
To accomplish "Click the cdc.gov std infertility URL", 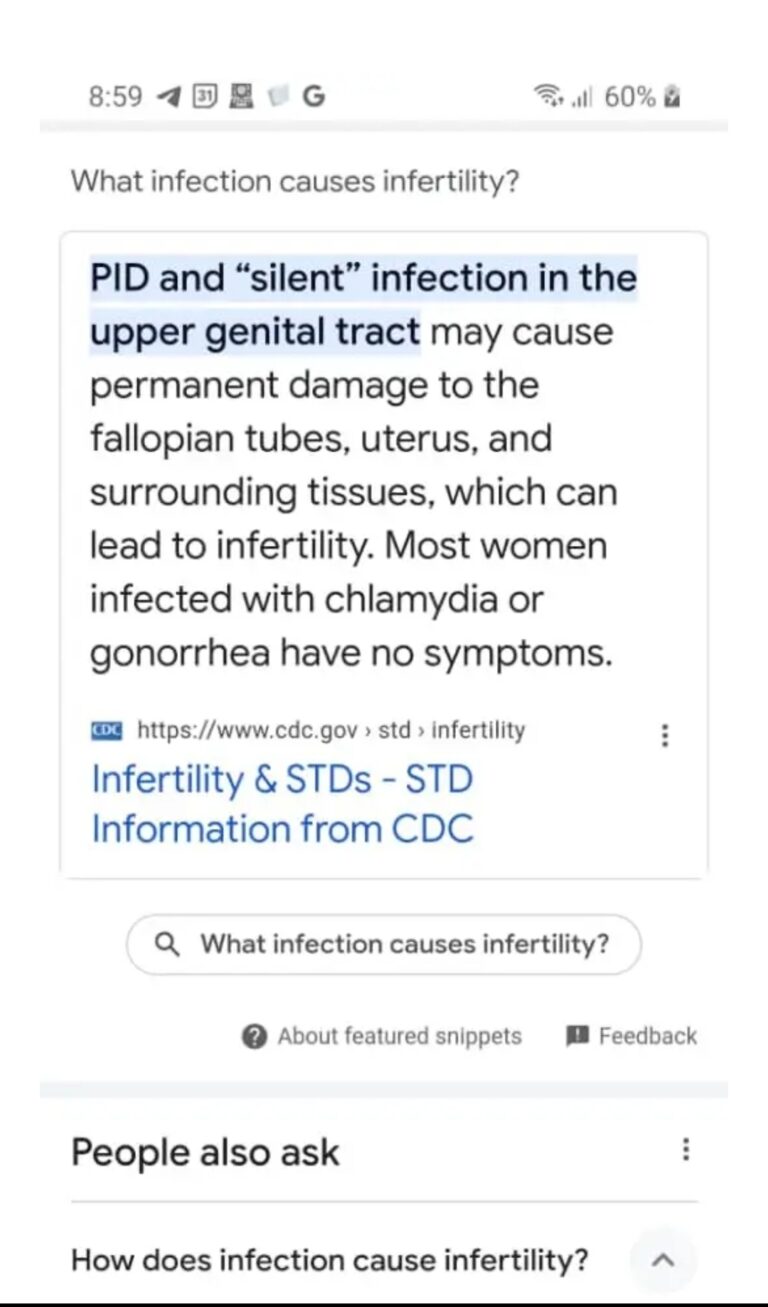I will tap(330, 730).
